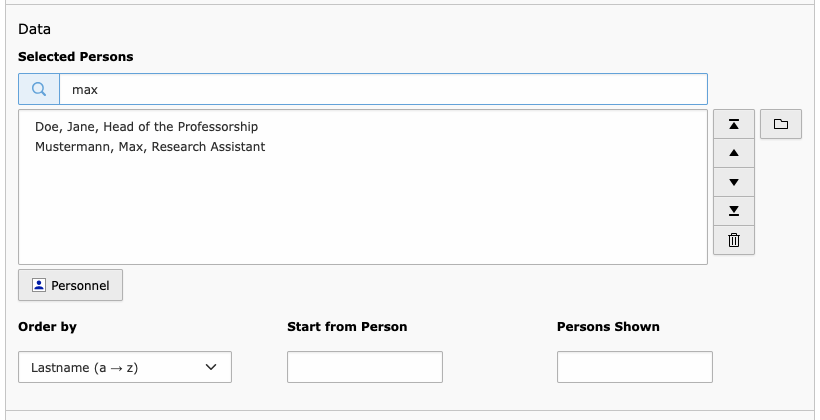
Task: Click empty area of selected persons list
Action: [x=363, y=209]
